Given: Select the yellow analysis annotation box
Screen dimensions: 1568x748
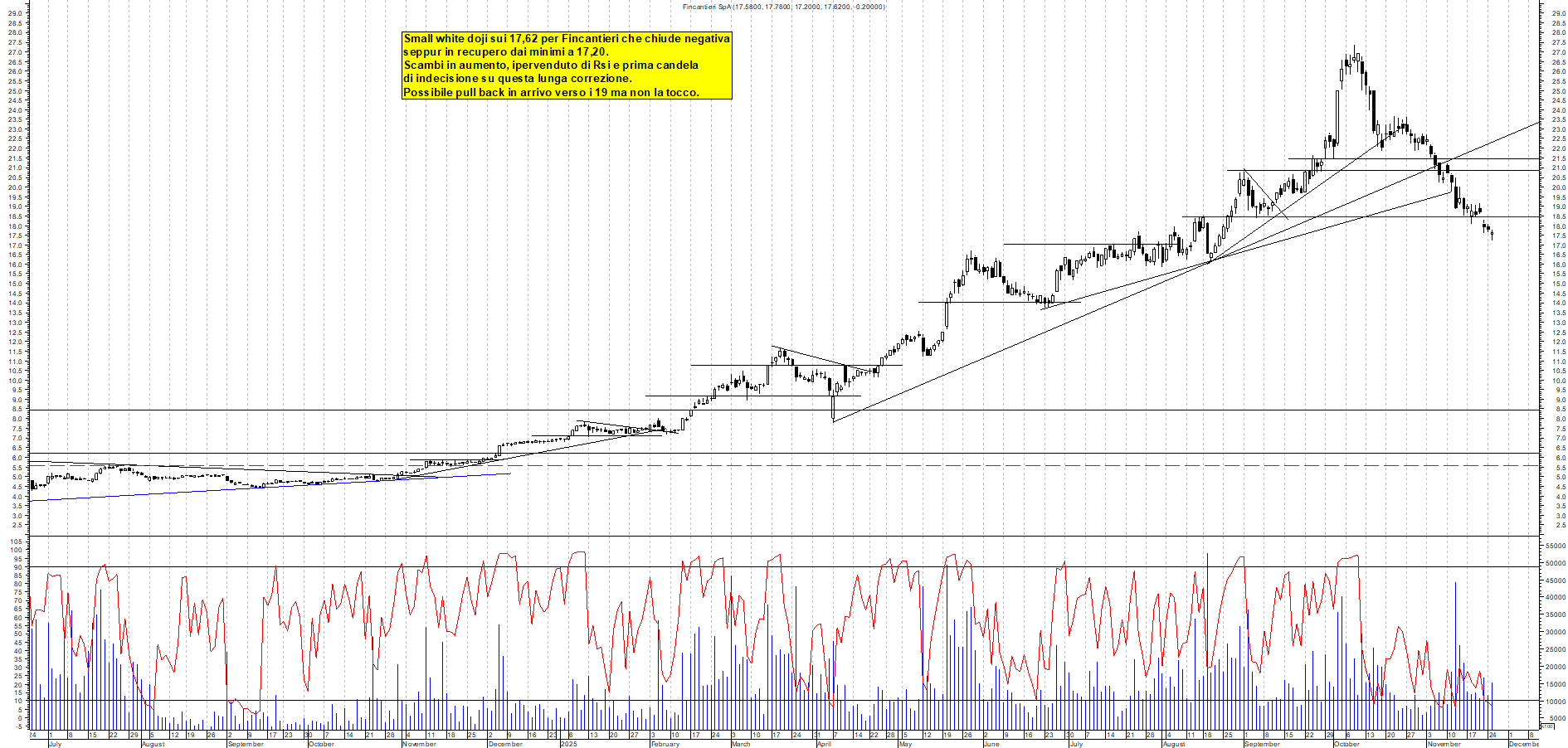Looking at the screenshot, I should (x=567, y=66).
